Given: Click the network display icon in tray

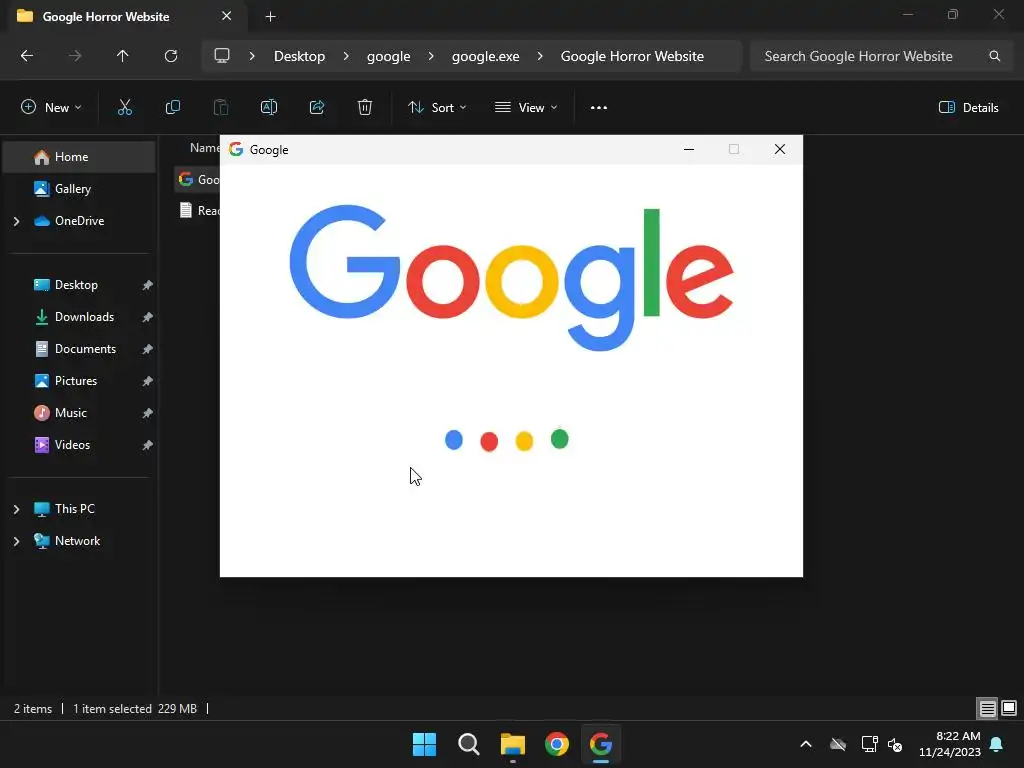Looking at the screenshot, I should pyautogui.click(x=869, y=744).
